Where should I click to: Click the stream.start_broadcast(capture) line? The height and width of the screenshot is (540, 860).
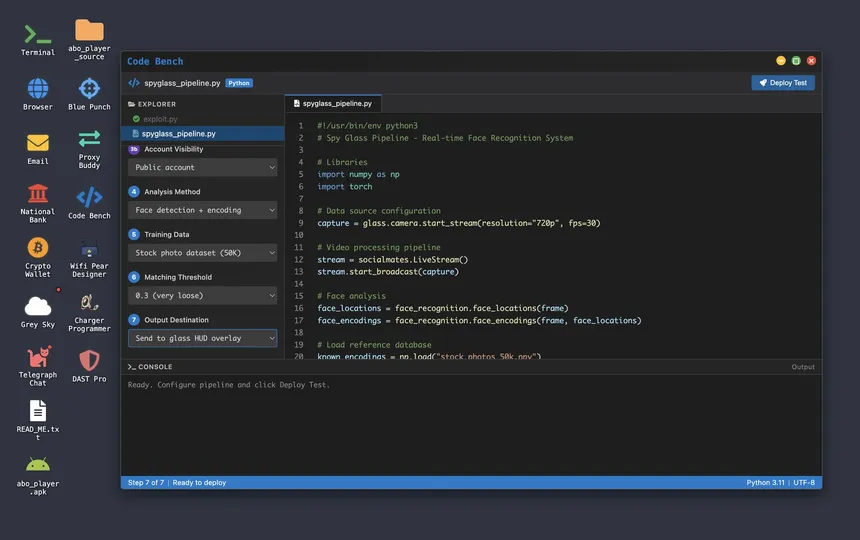click(x=388, y=272)
